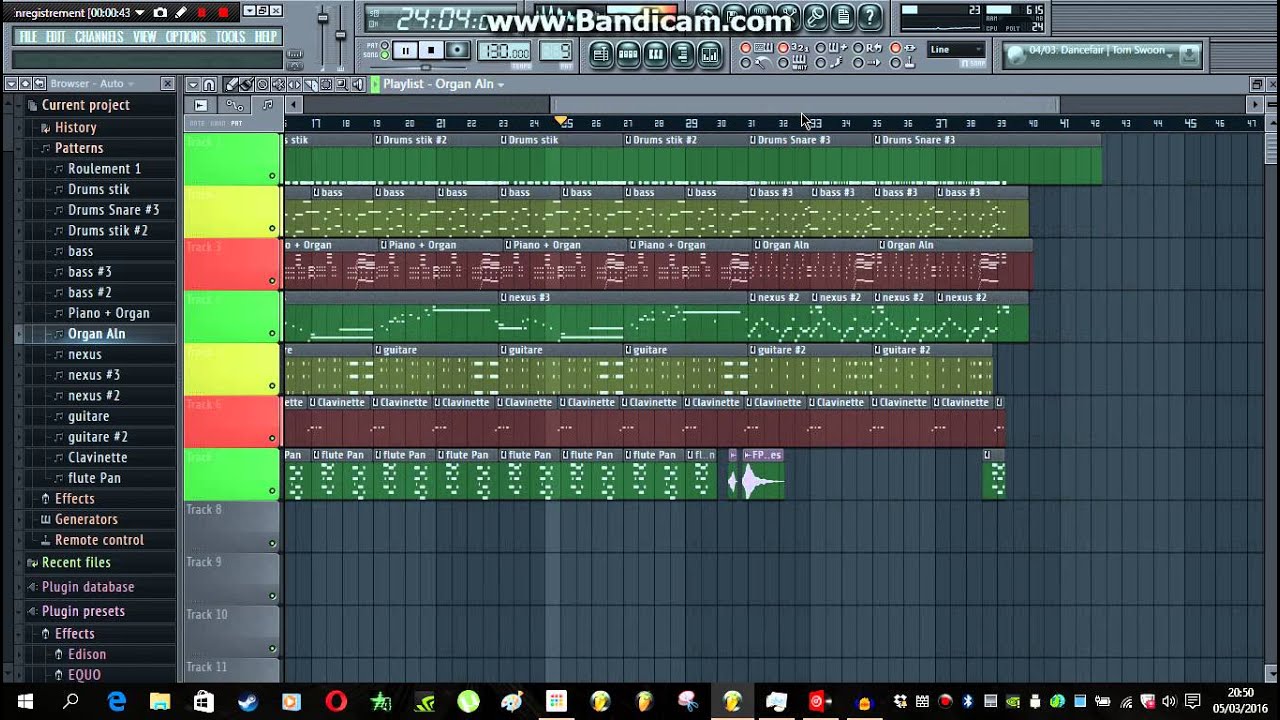Image resolution: width=1280 pixels, height=720 pixels.
Task: Click the playlist horizontal scrollbar thumb
Action: [x=805, y=105]
